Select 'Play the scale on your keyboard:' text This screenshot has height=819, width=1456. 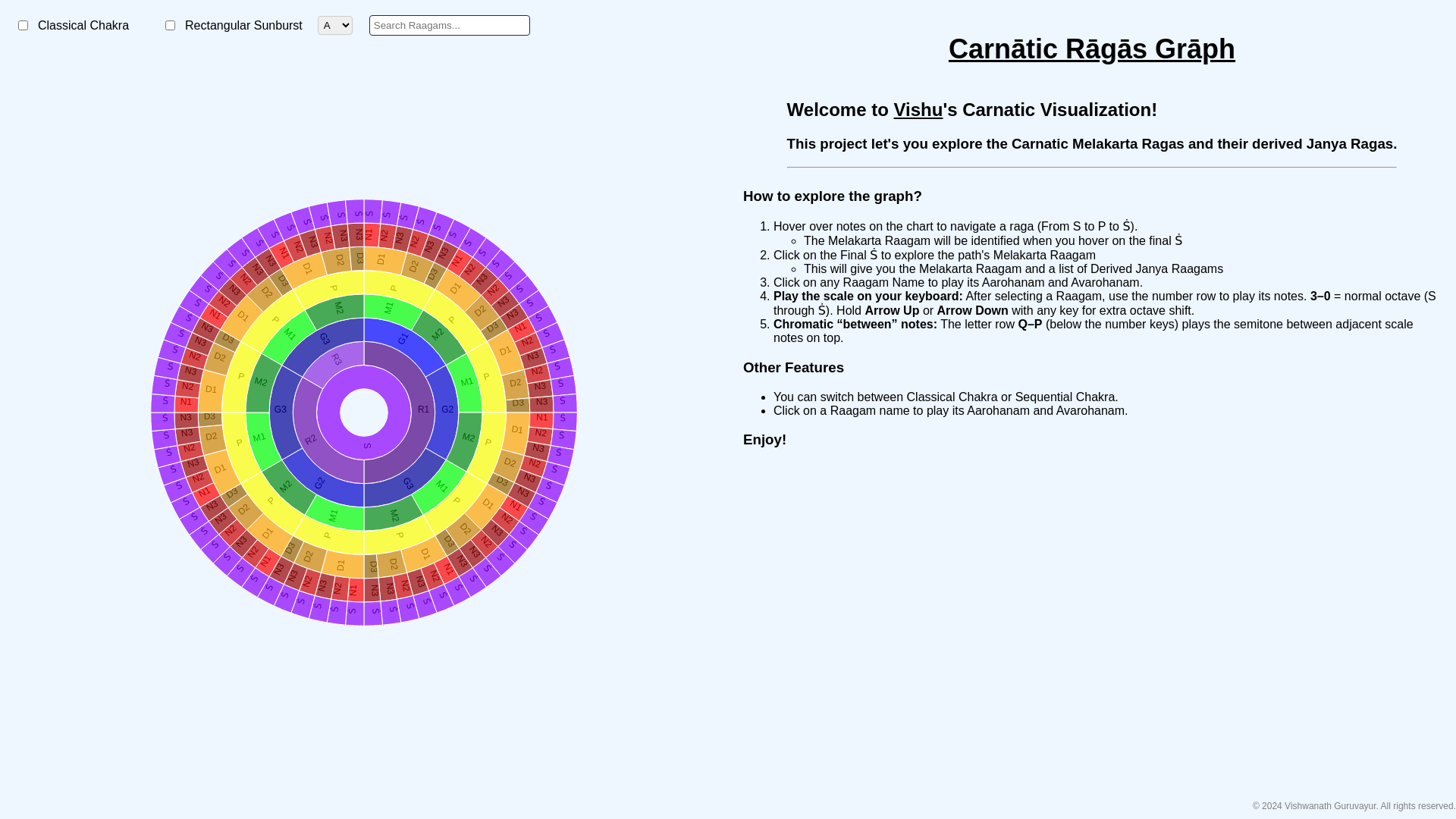click(x=868, y=297)
